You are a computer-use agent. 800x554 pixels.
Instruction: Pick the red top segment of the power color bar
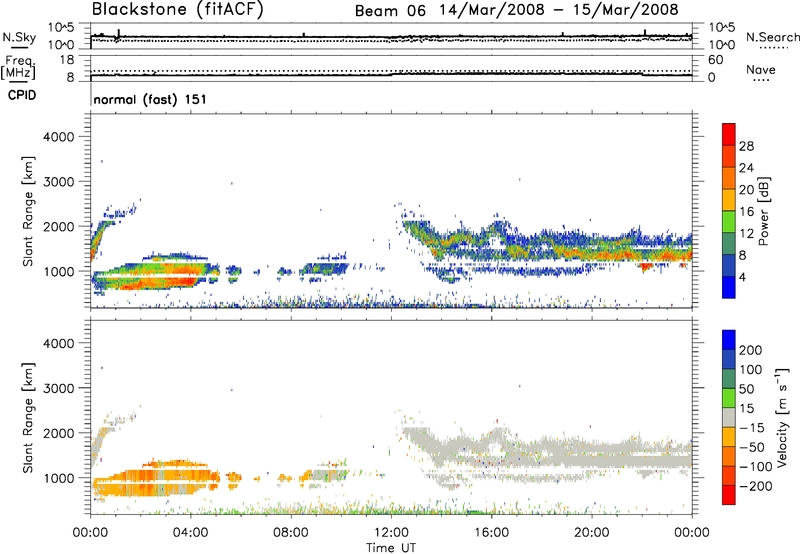729,134
